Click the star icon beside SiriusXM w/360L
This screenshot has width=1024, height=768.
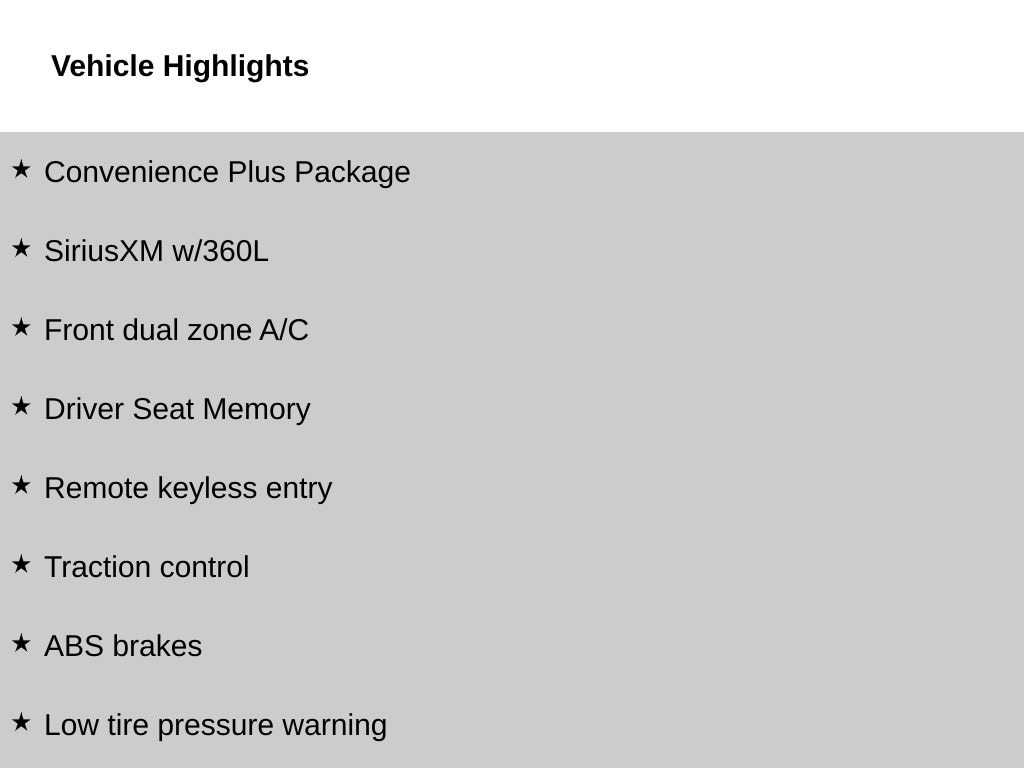(21, 248)
